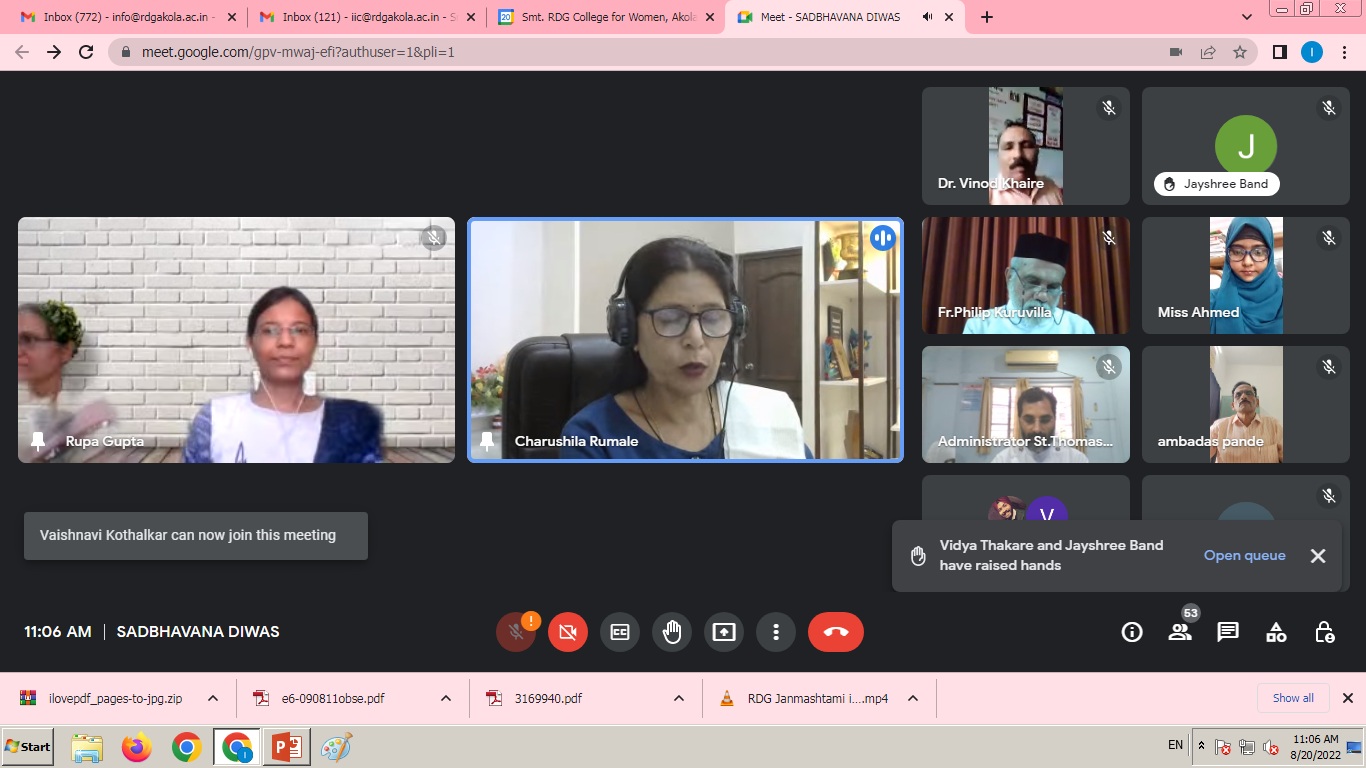Toggle the camera on/off button
Viewport: 1366px width, 768px height.
[568, 632]
